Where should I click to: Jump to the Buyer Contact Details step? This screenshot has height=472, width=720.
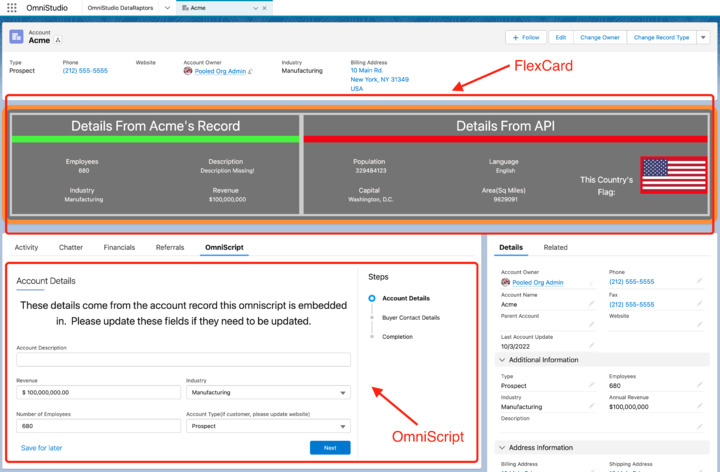click(x=372, y=317)
